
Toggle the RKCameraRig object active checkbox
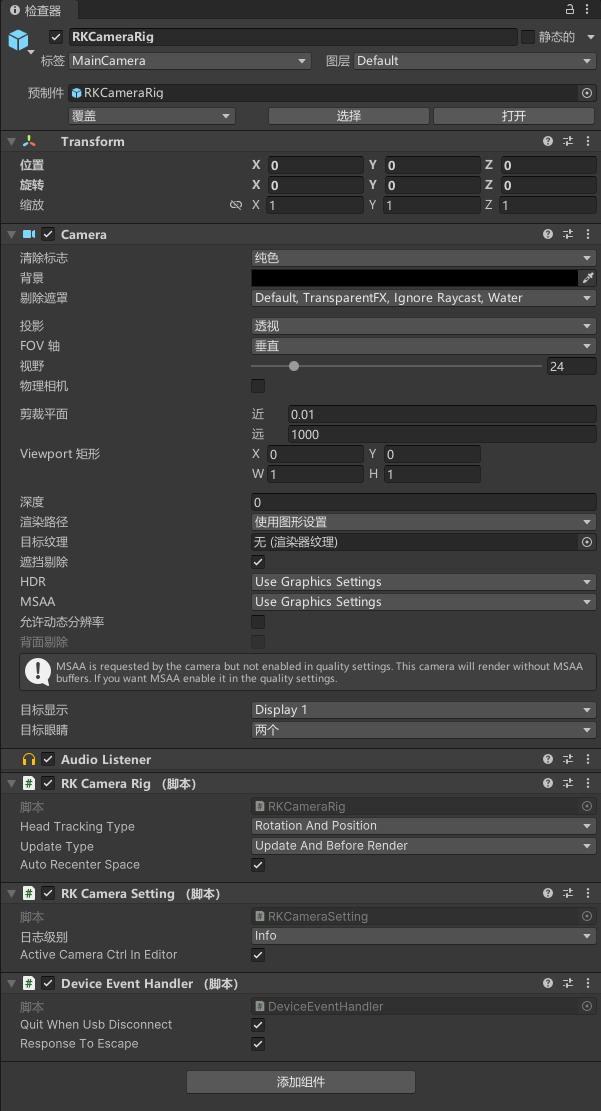[57, 37]
